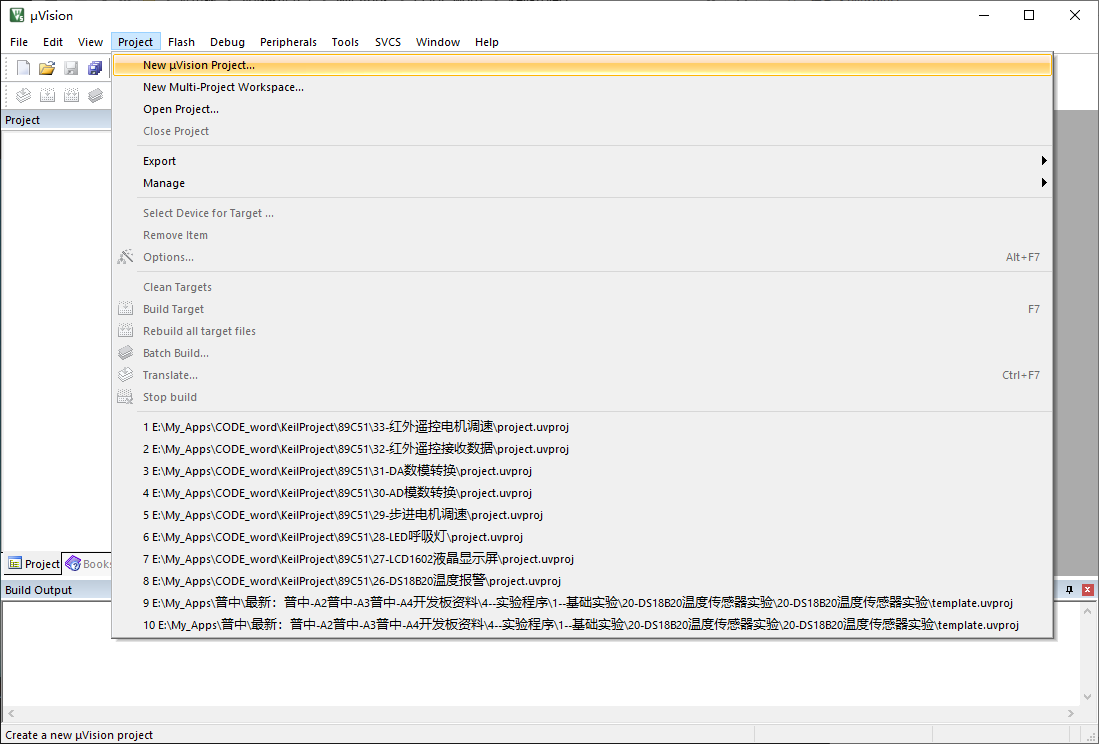Viewport: 1099px width, 744px height.
Task: Maximize the µVision window
Action: (x=1029, y=15)
